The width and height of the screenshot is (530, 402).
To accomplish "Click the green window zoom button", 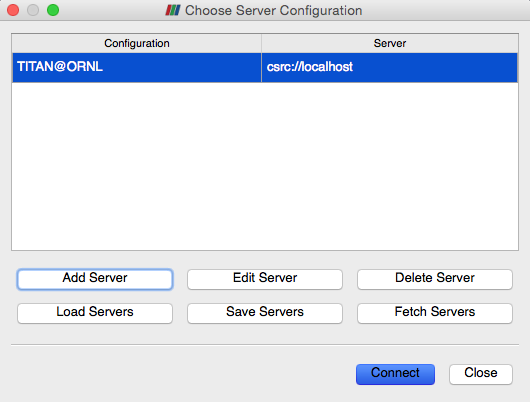I will click(53, 10).
